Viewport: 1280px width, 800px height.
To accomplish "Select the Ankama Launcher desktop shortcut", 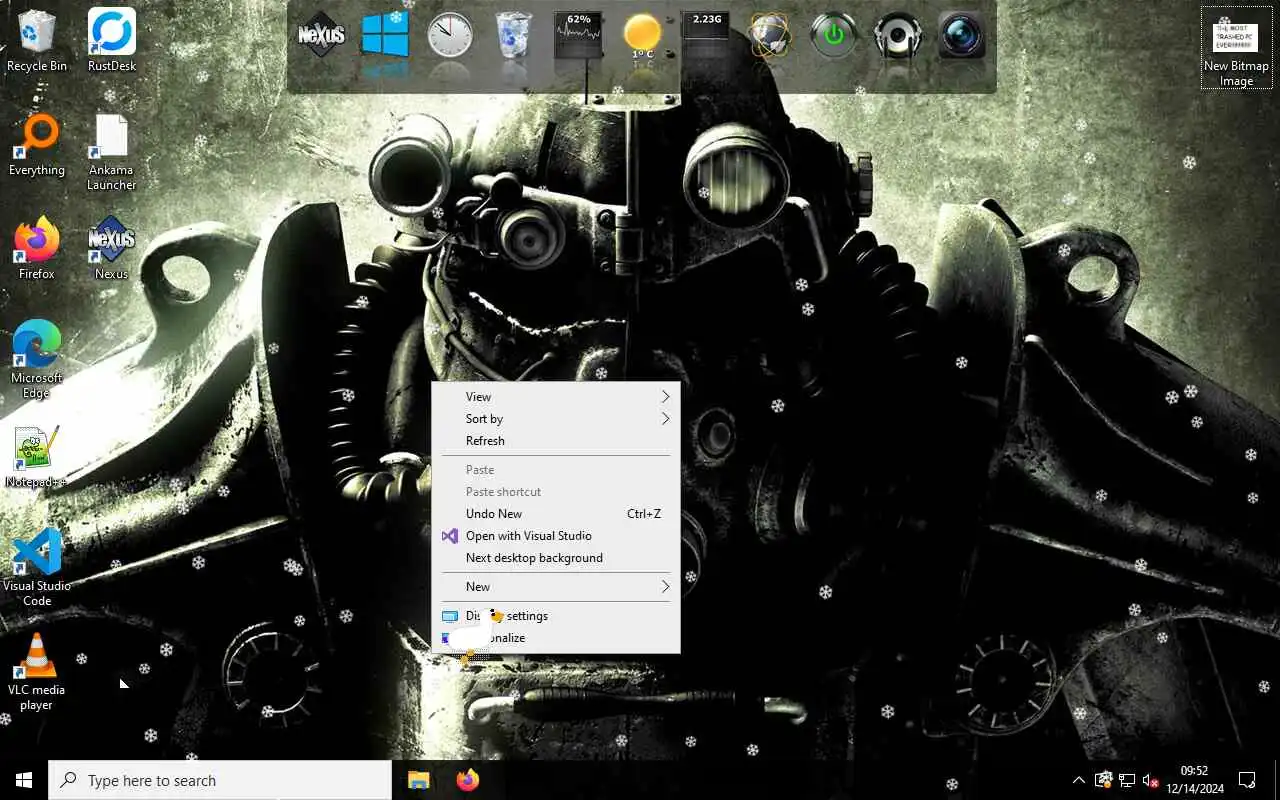I will [x=112, y=152].
